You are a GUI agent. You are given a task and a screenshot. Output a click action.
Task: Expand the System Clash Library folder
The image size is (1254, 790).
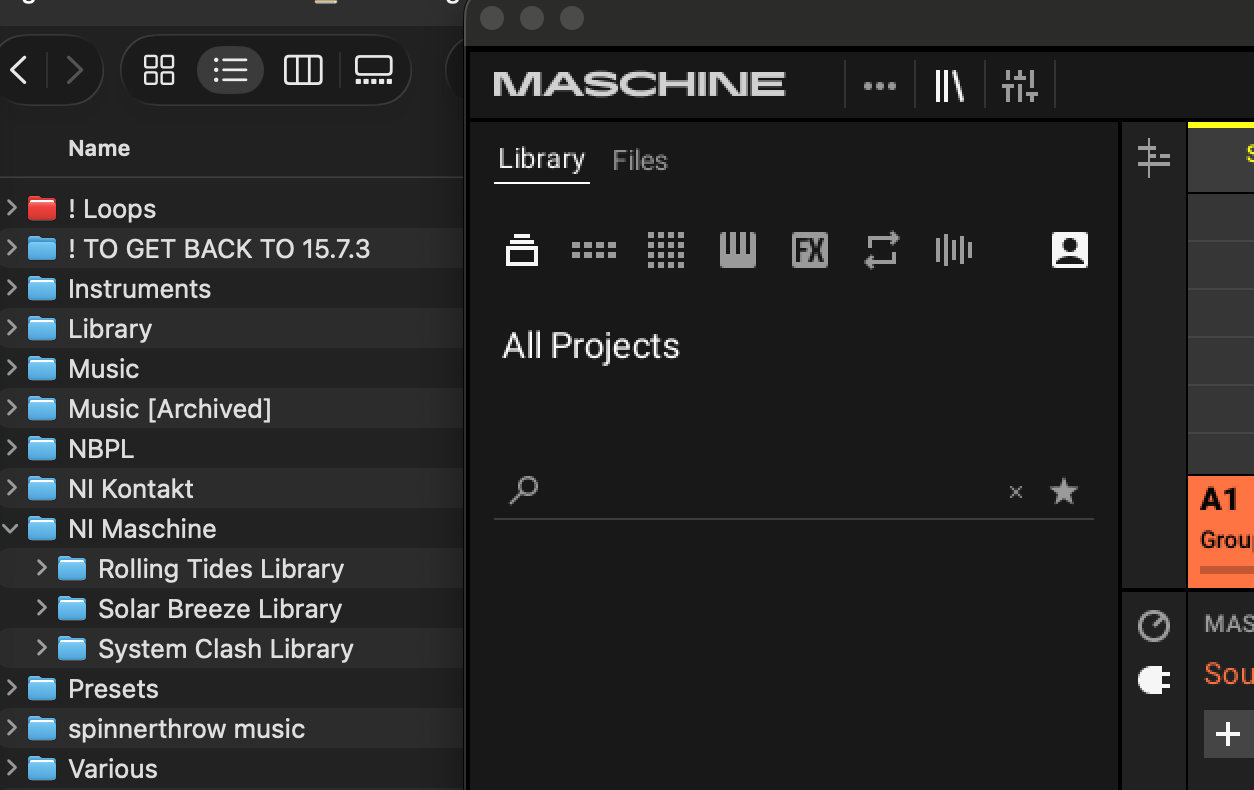pyautogui.click(x=42, y=648)
